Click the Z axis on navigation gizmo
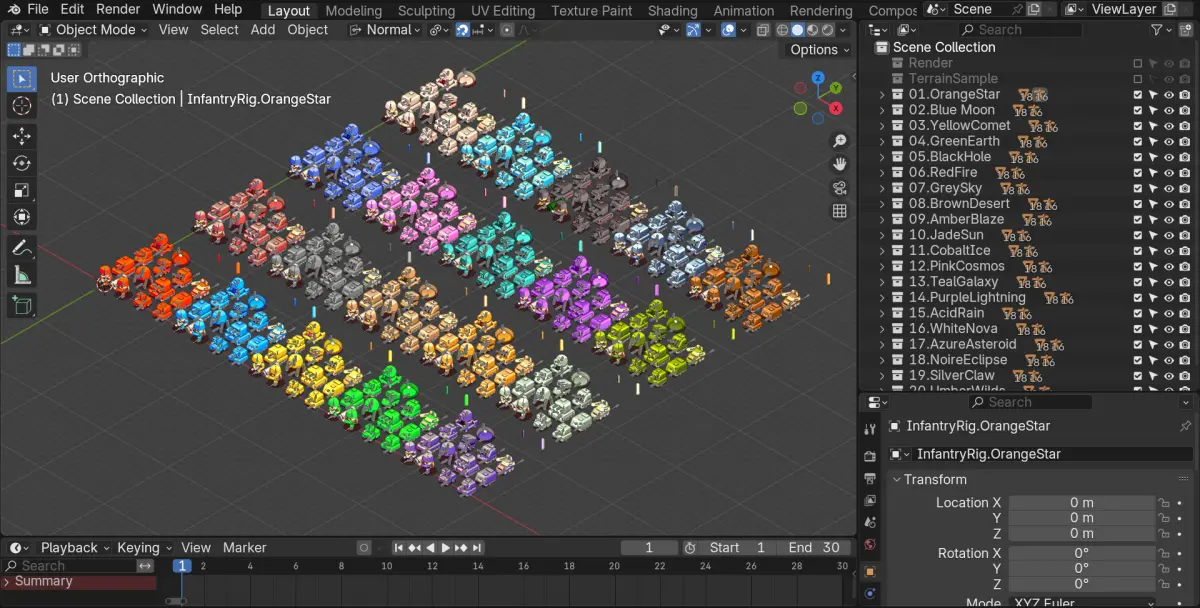The height and width of the screenshot is (608, 1200). (818, 76)
